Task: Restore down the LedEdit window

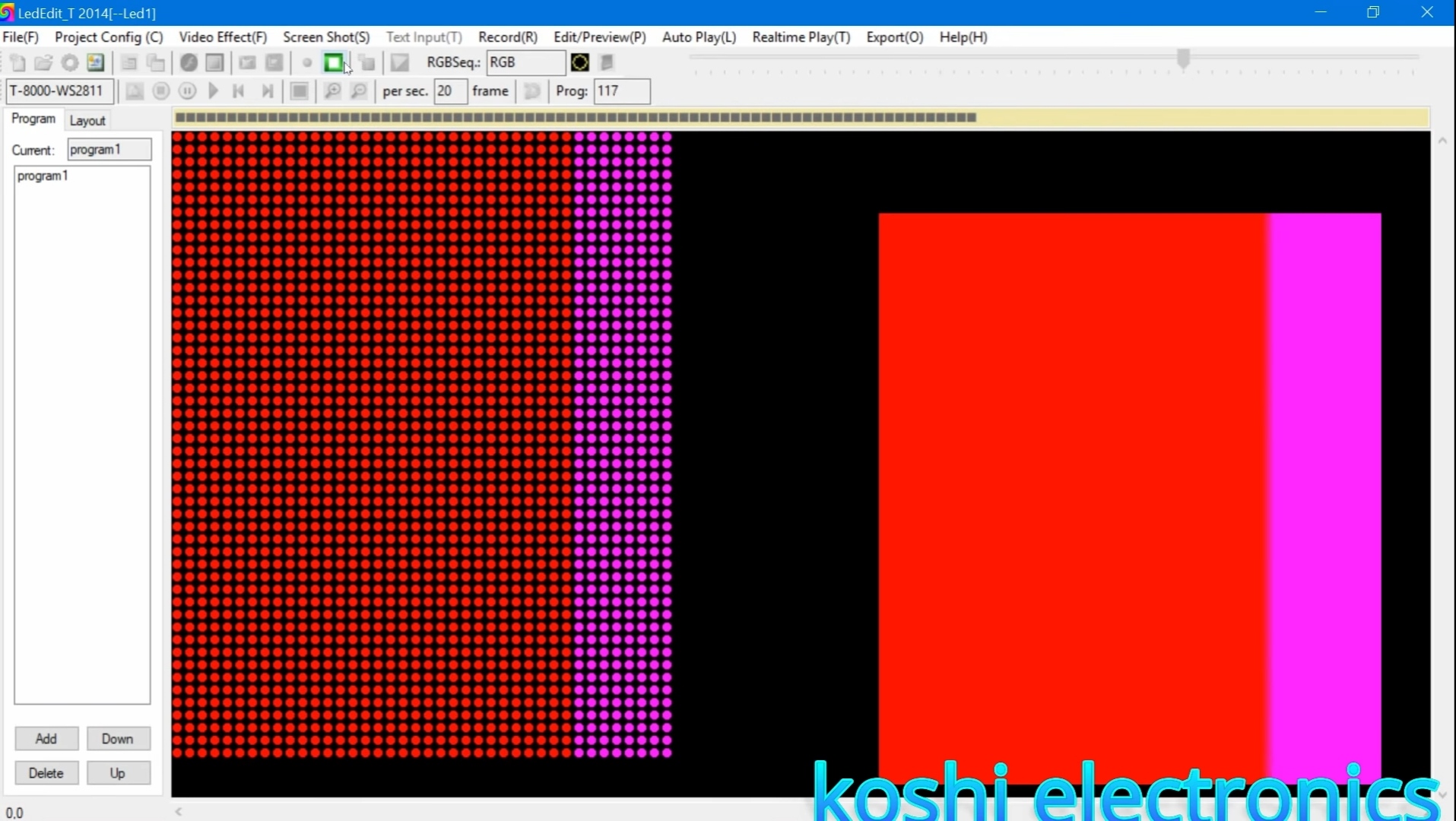Action: 1373,12
